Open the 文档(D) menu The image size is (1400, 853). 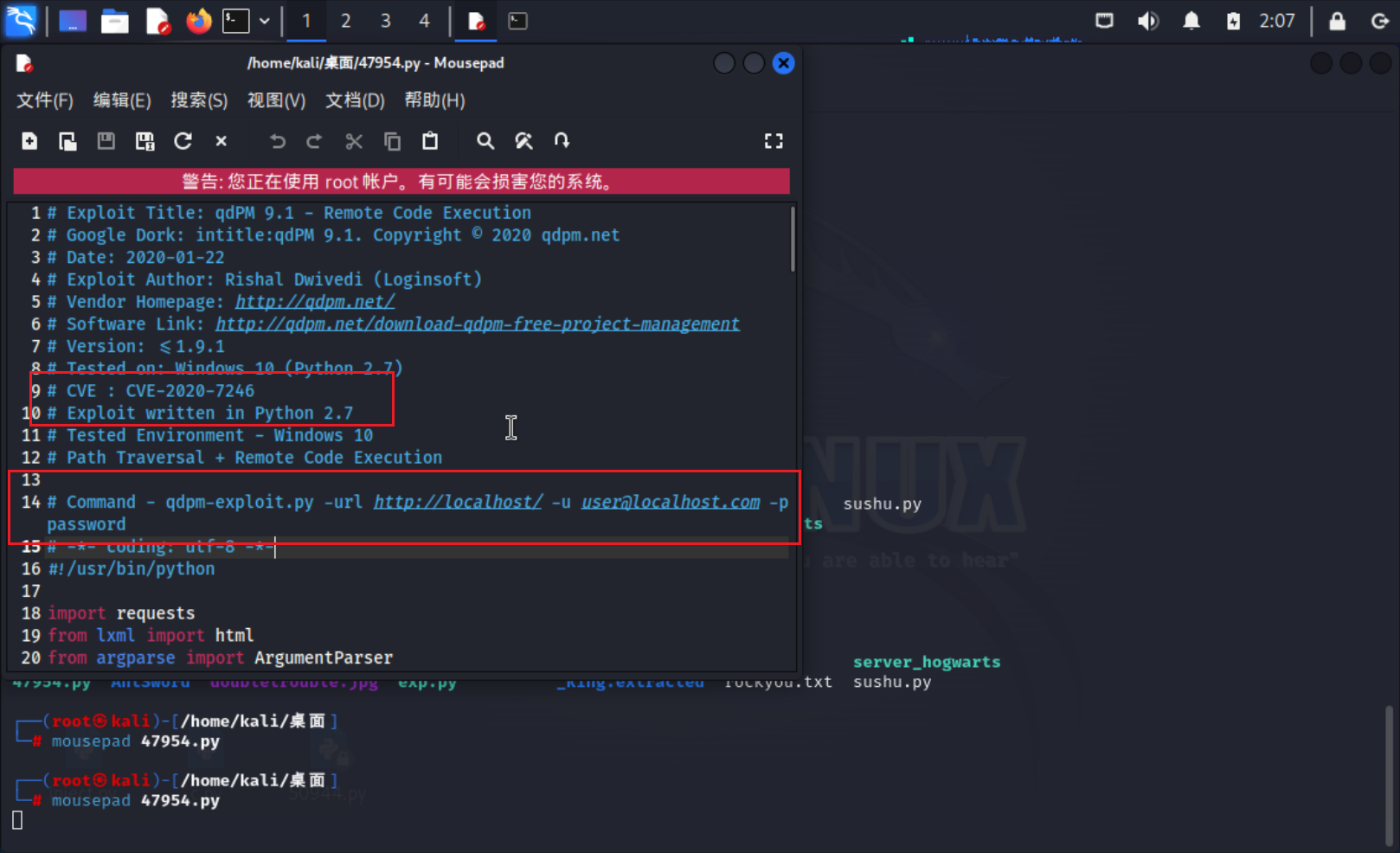point(355,100)
